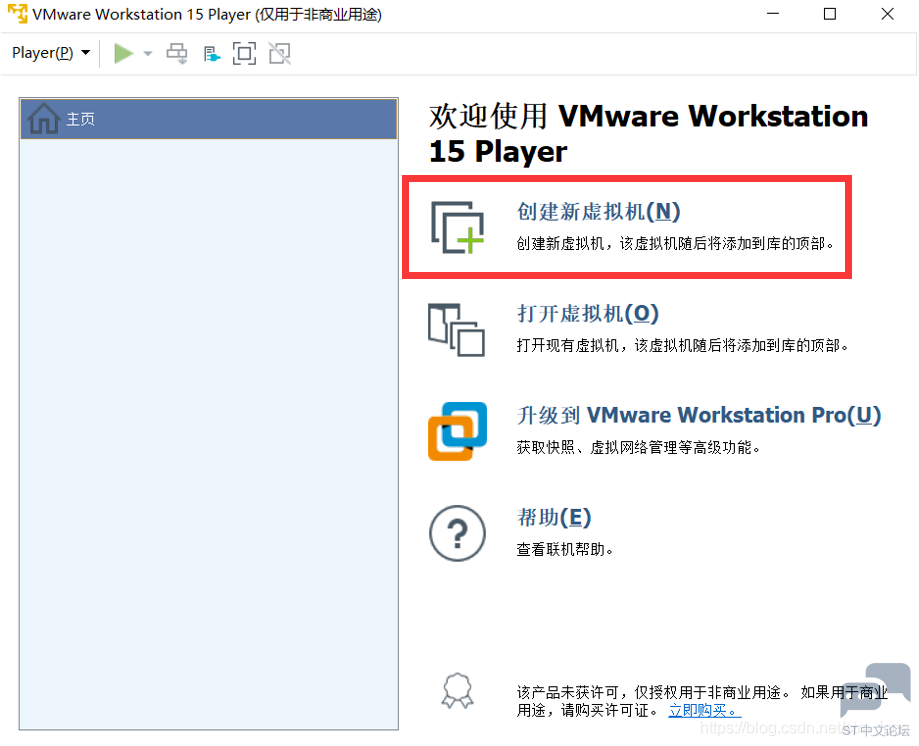The width and height of the screenshot is (919, 746).
Task: Click the 打开虚拟机(O) link
Action: tap(588, 314)
